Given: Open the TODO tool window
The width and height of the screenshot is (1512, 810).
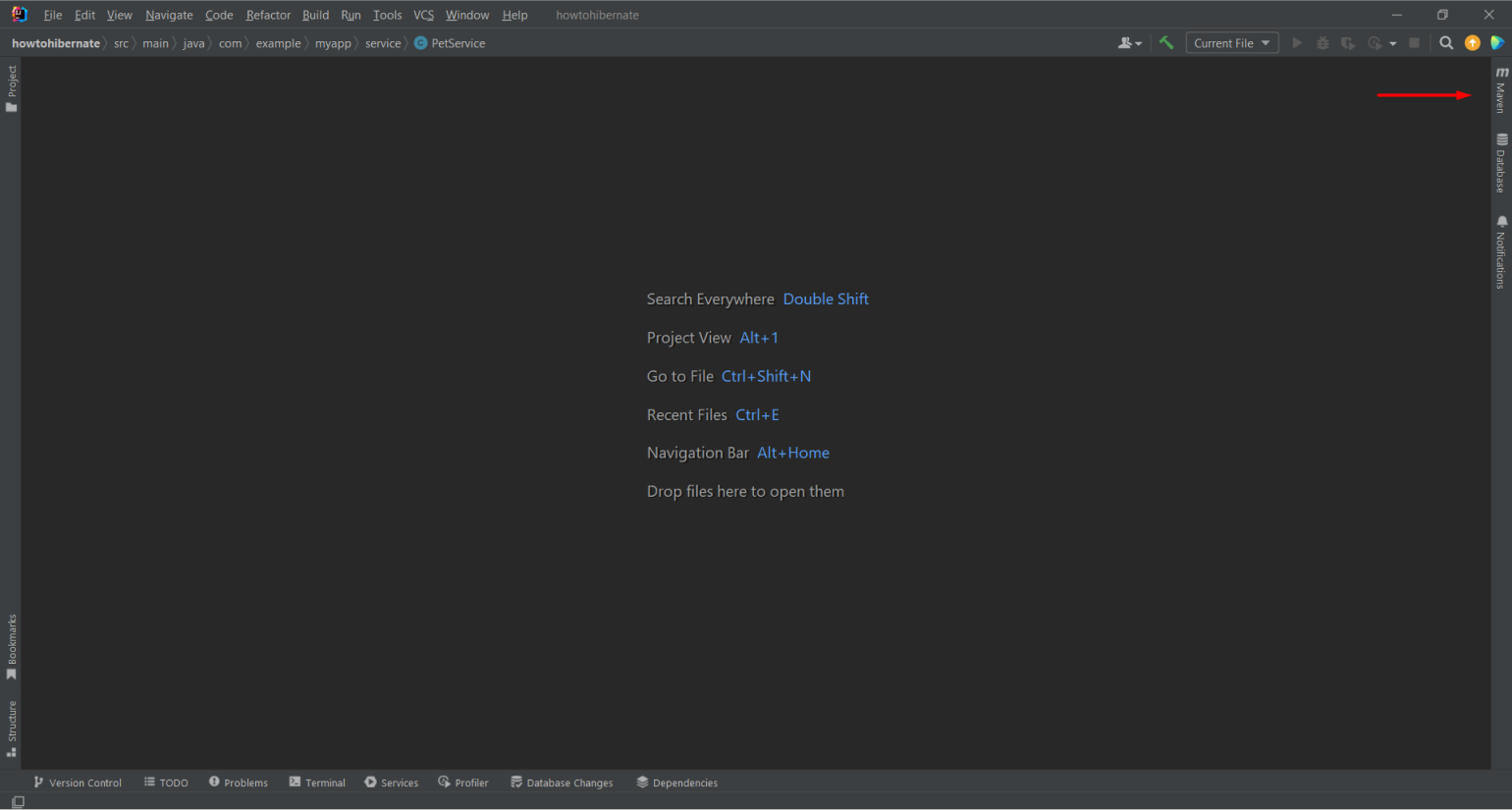Looking at the screenshot, I should coord(166,783).
